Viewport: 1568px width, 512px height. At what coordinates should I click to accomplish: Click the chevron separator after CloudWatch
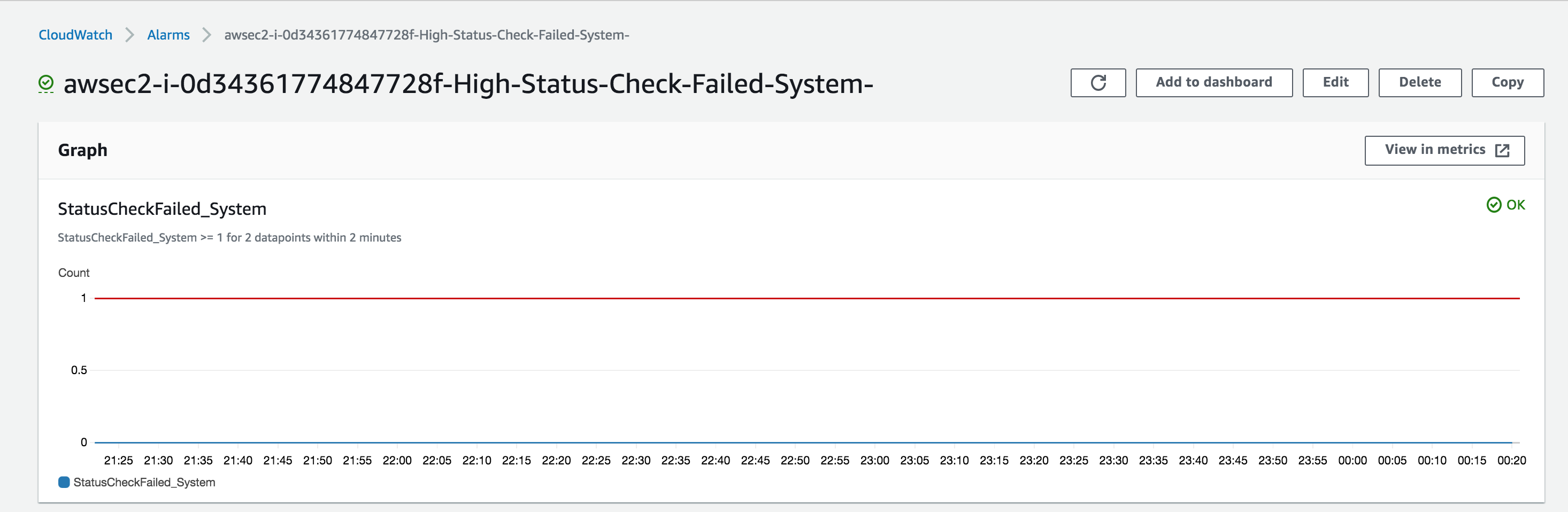pos(129,35)
